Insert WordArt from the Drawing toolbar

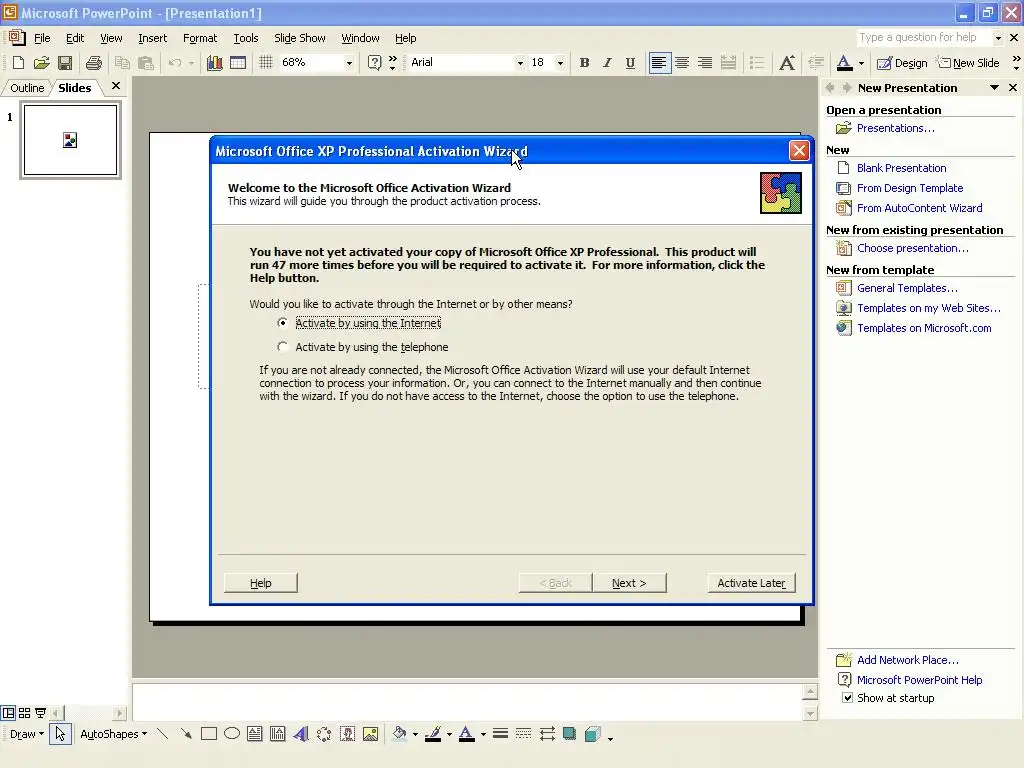tap(300, 734)
